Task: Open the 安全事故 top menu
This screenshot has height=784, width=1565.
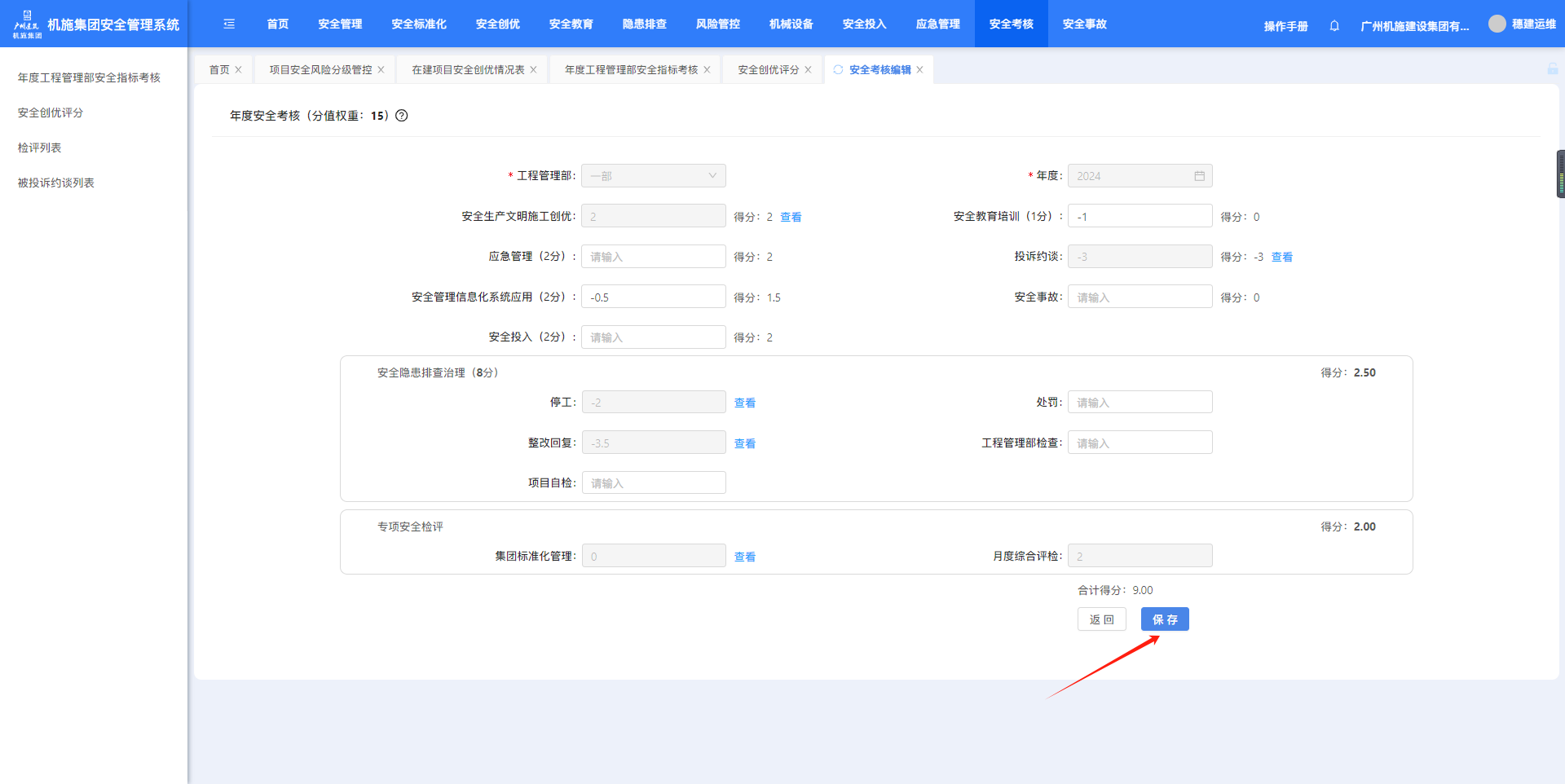Action: click(1084, 24)
